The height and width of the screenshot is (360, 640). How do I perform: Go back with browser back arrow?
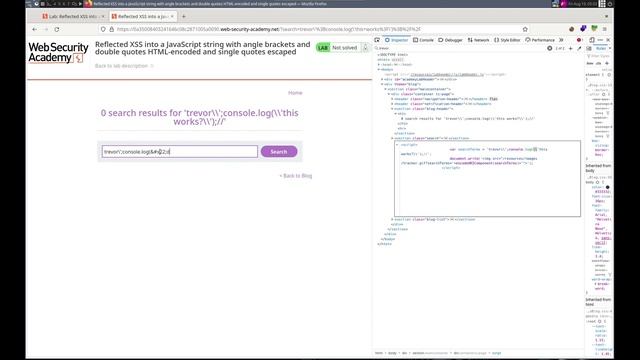pos(34,29)
